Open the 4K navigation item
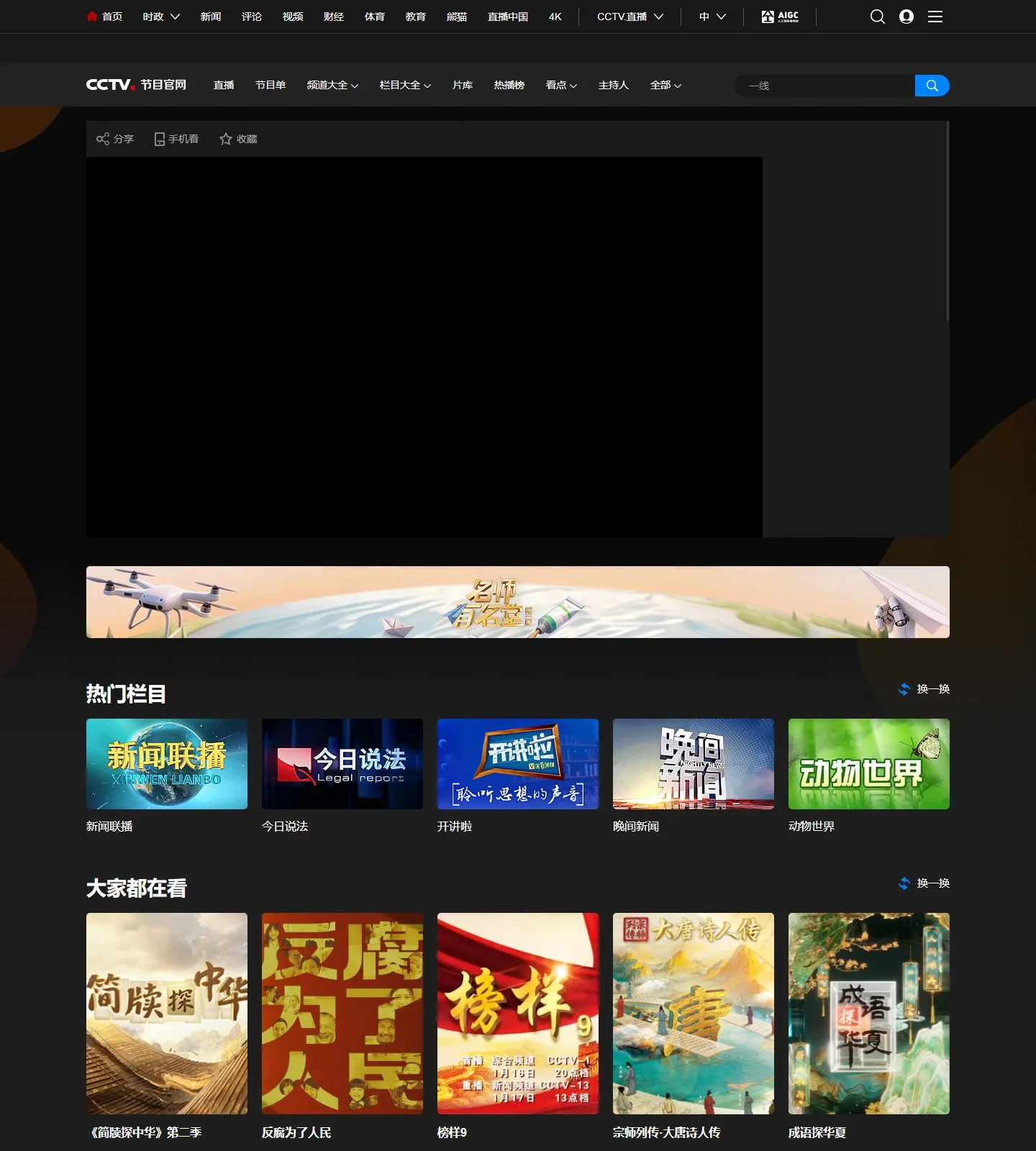 (x=555, y=17)
